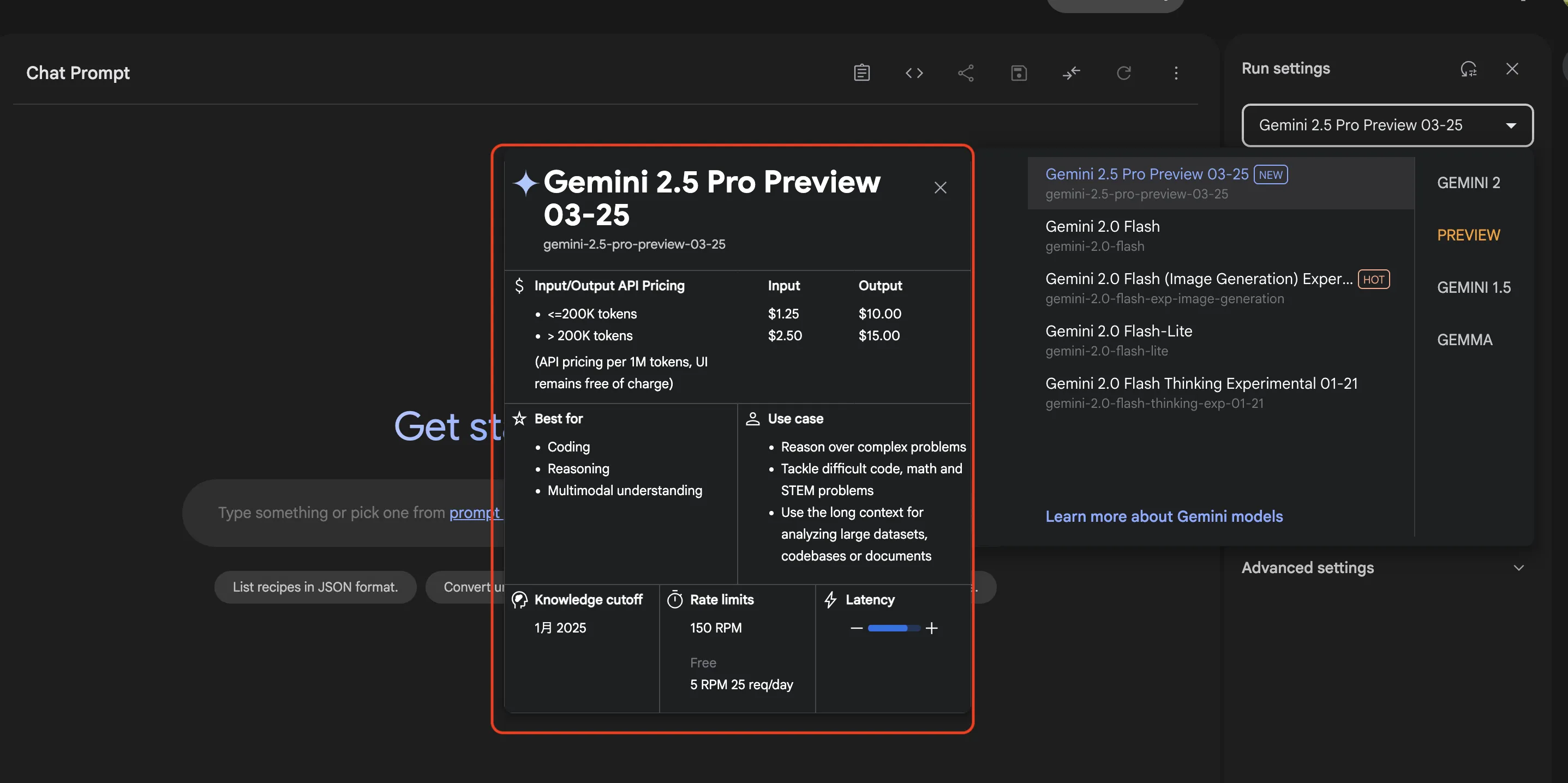Click the Reason over complex problems bullet
Image resolution: width=1568 pixels, height=783 pixels.
click(x=873, y=447)
